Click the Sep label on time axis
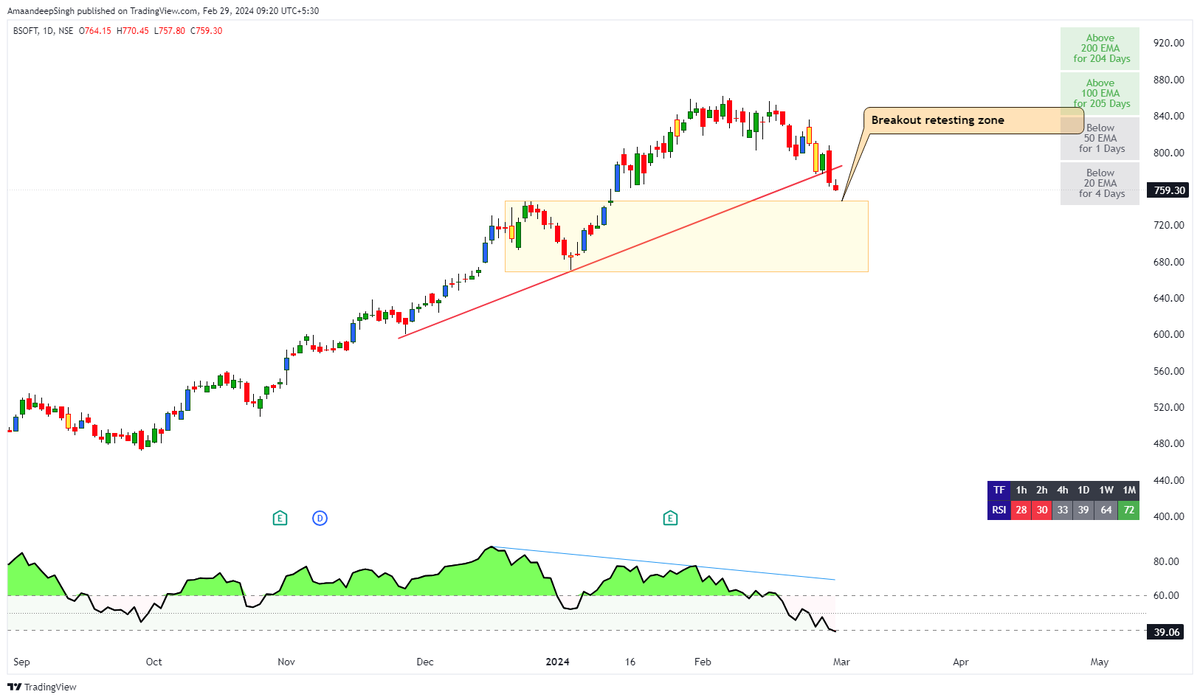Screen dimensions: 1200x700 (23, 662)
